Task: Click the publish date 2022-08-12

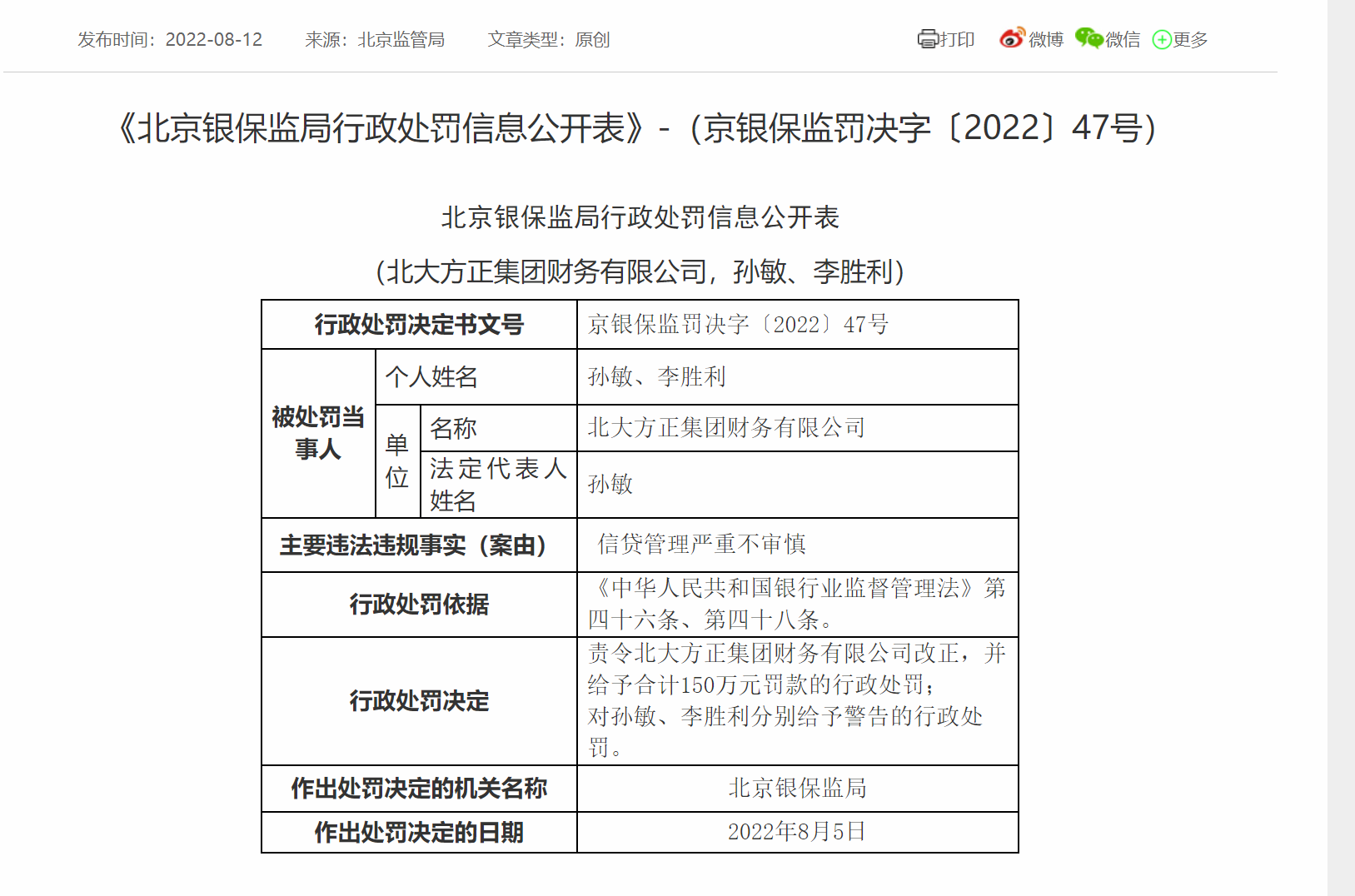Action: (x=214, y=40)
